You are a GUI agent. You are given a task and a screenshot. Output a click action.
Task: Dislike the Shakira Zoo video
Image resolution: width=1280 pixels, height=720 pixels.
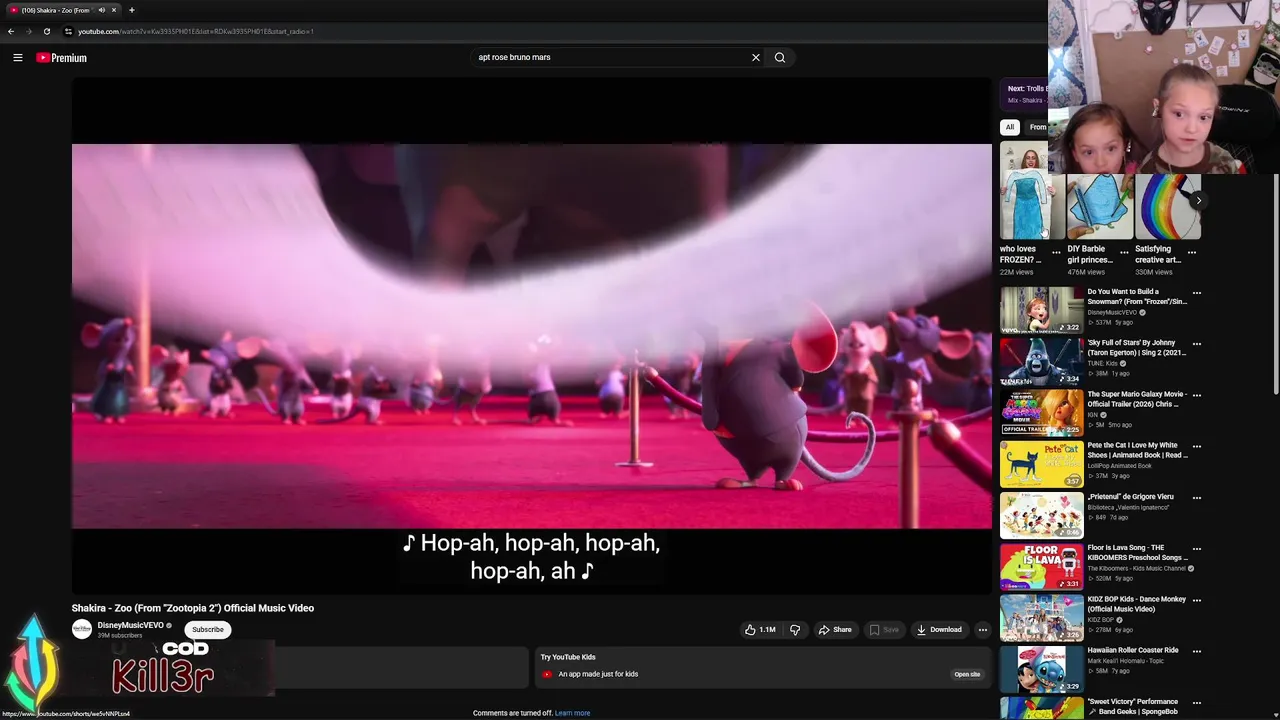click(x=795, y=630)
